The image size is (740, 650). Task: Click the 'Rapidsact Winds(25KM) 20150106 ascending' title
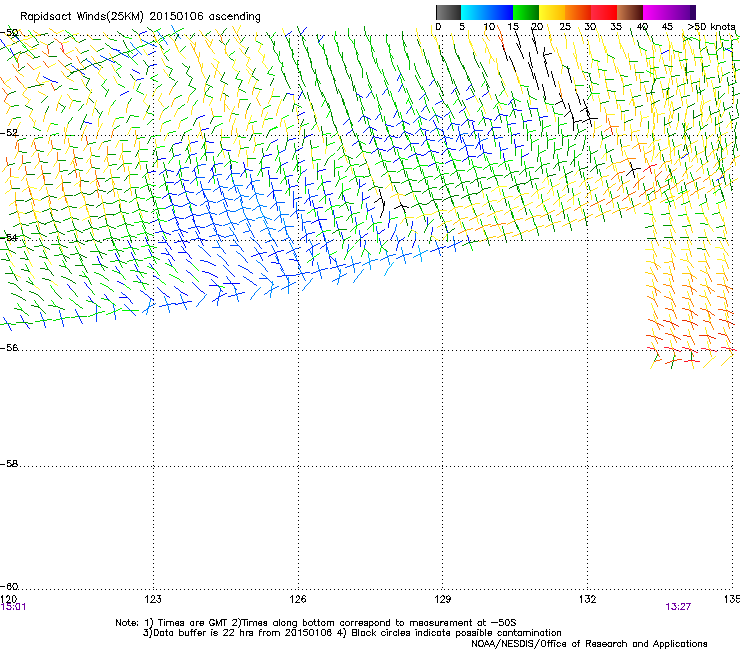[x=140, y=17]
